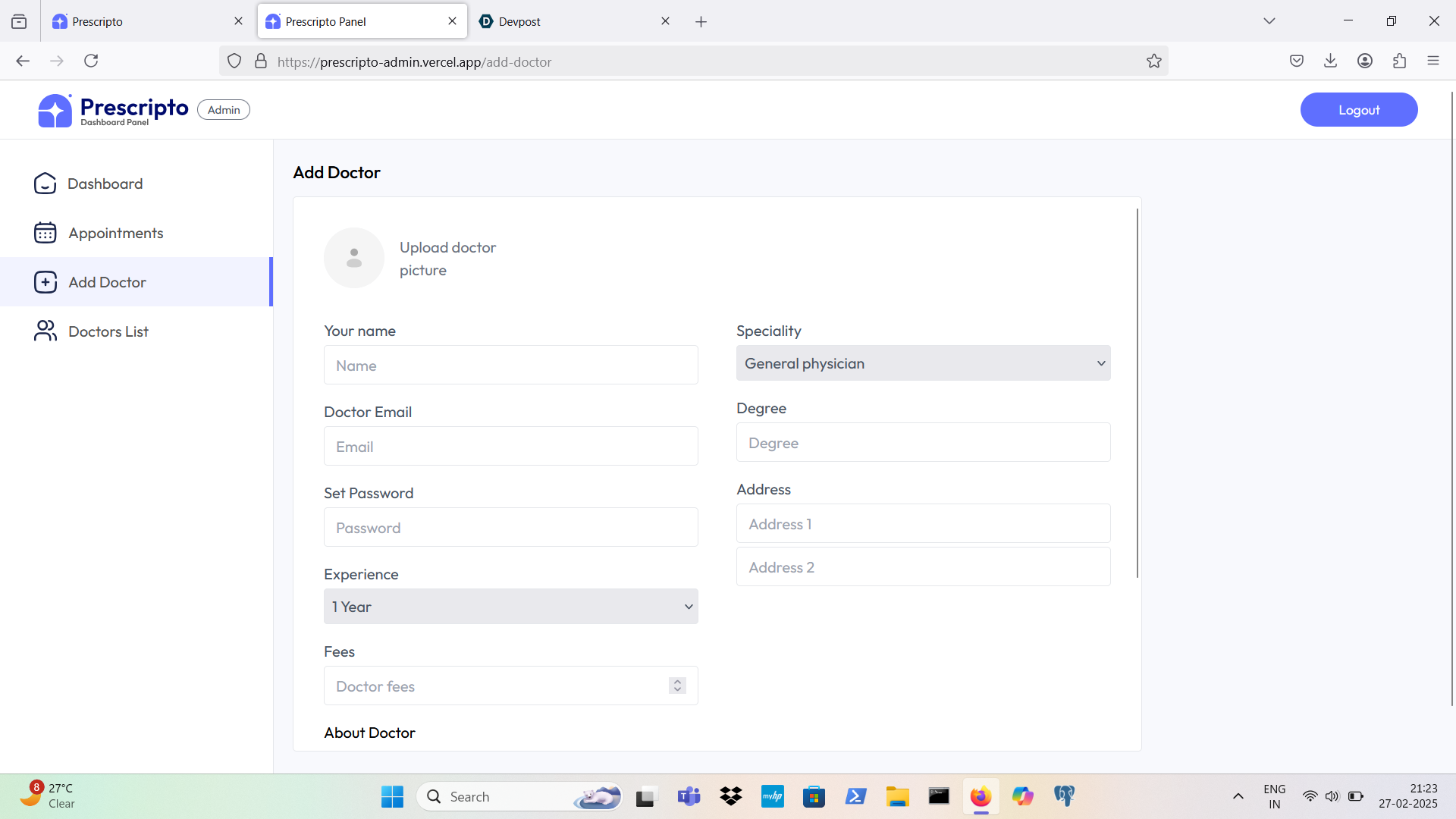1456x819 pixels.
Task: Open the downloads arrow icon
Action: click(x=1330, y=61)
